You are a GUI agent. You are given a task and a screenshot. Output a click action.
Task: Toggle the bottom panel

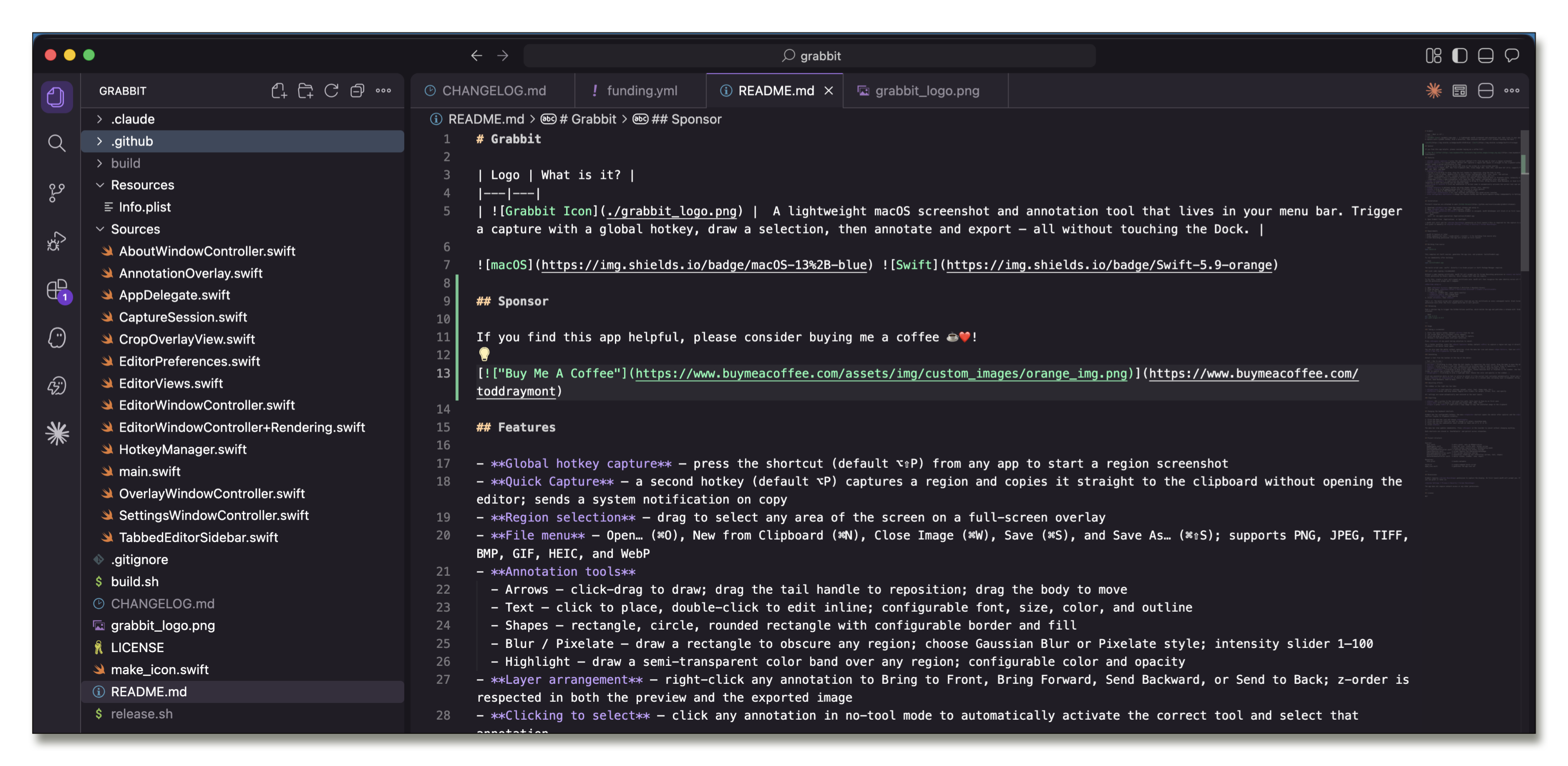click(1486, 55)
